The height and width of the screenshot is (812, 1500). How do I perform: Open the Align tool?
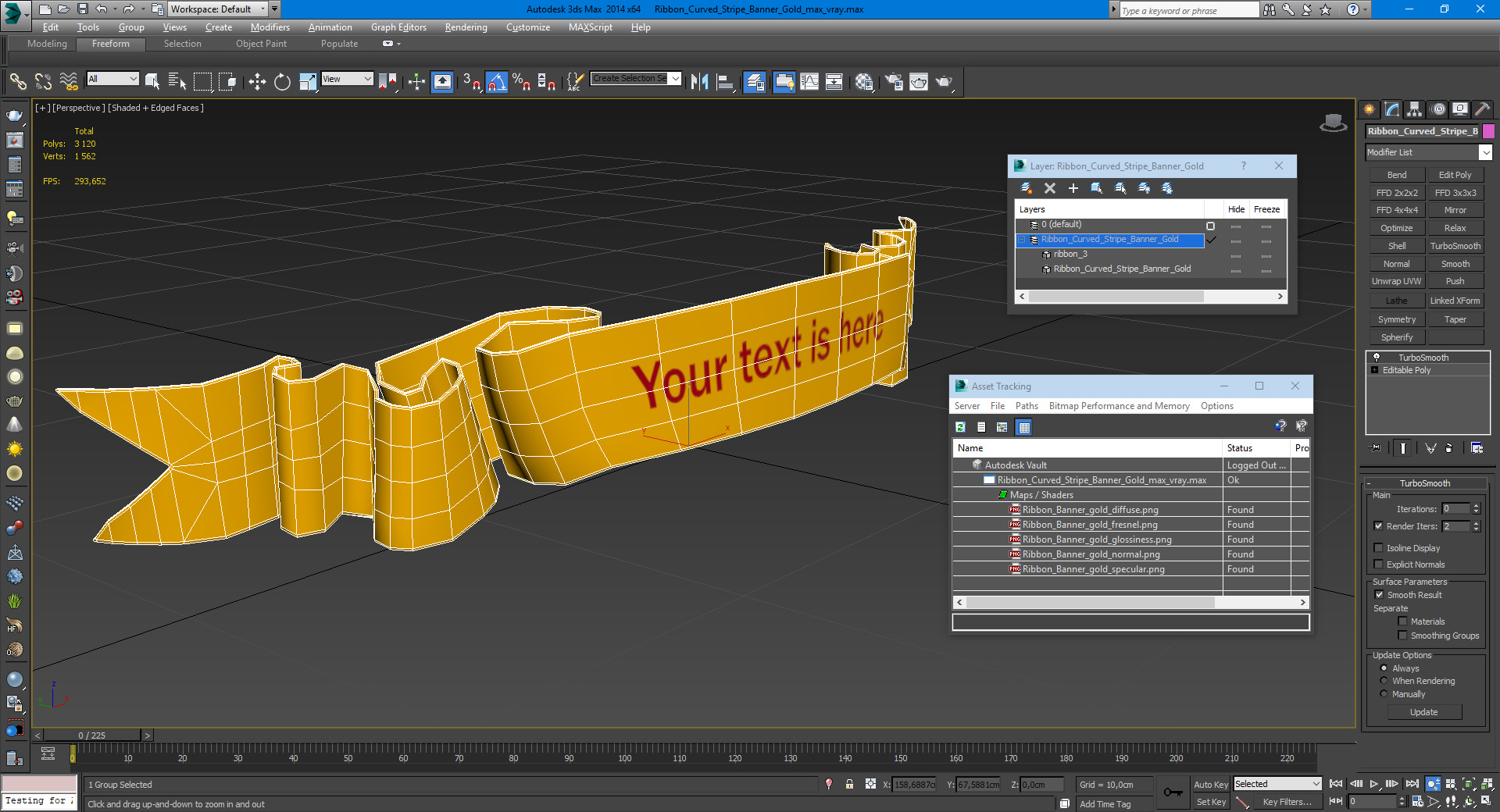(725, 82)
